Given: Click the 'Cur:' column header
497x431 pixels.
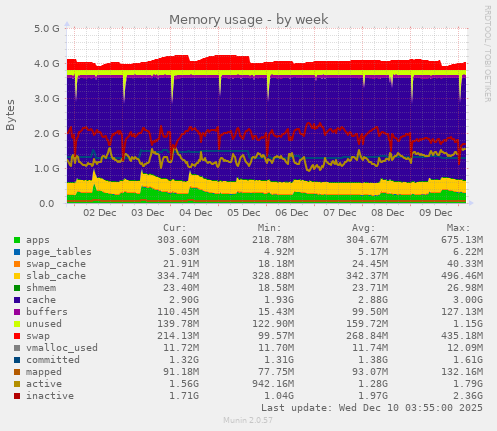Looking at the screenshot, I should tap(175, 228).
